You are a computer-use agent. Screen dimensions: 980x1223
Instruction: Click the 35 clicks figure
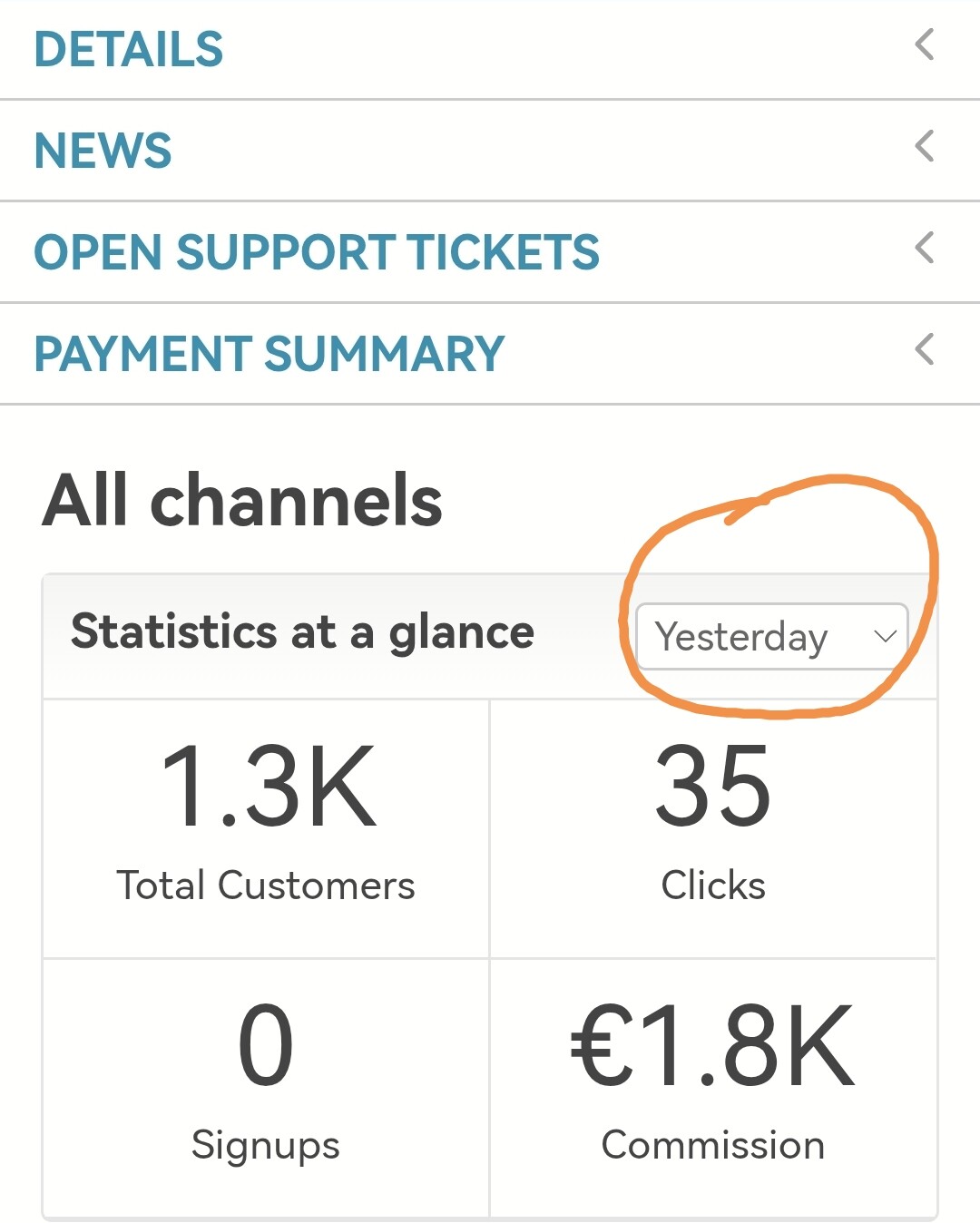[713, 786]
